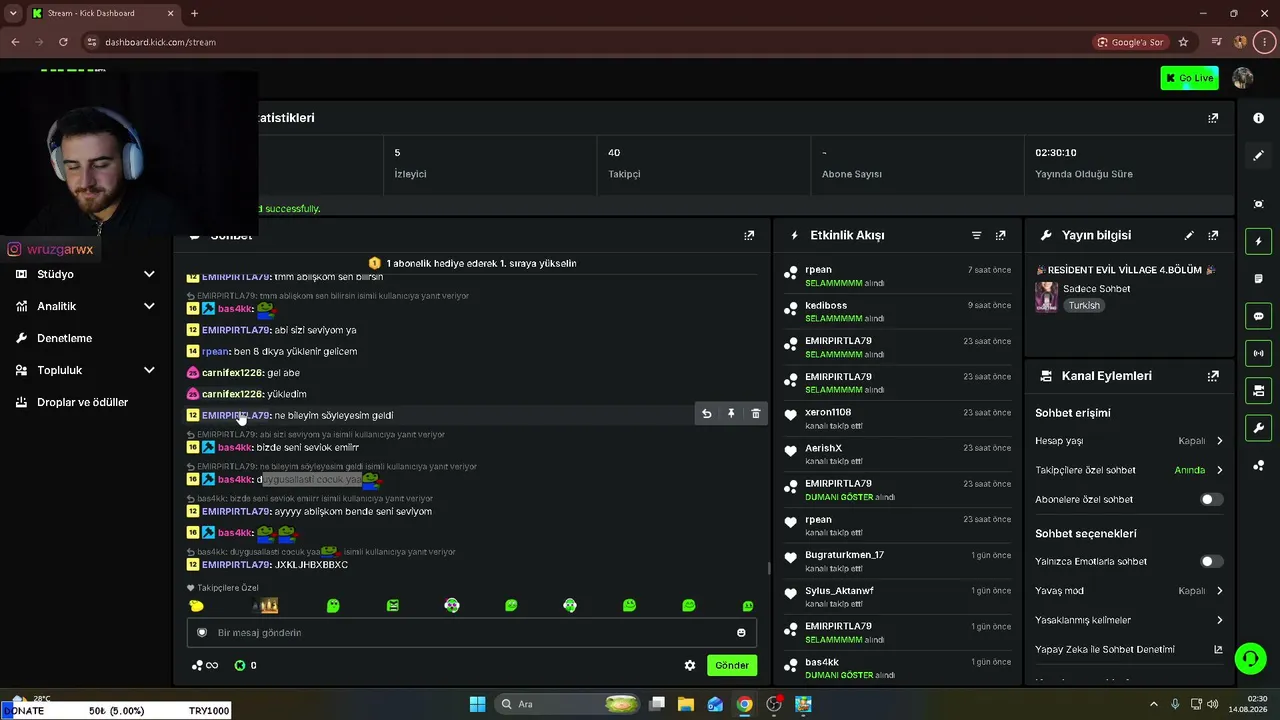
Task: Open the emoji picker in message box
Action: click(741, 633)
